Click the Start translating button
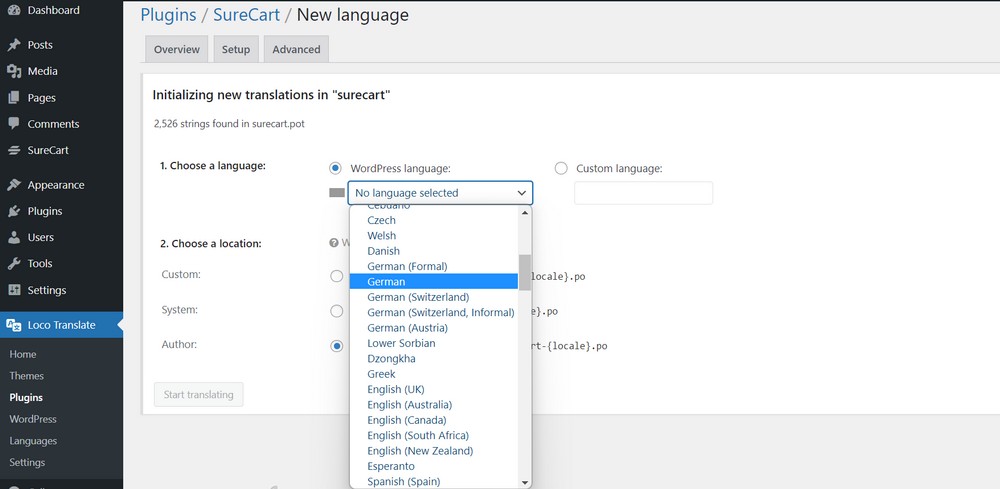Image resolution: width=1000 pixels, height=489 pixels. (x=198, y=395)
